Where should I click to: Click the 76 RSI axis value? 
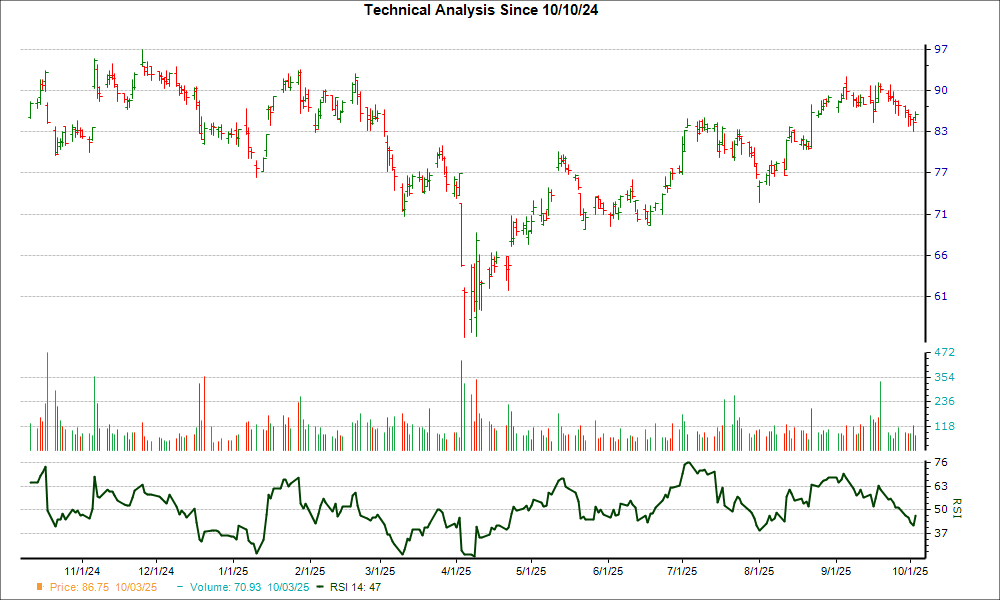pyautogui.click(x=941, y=462)
